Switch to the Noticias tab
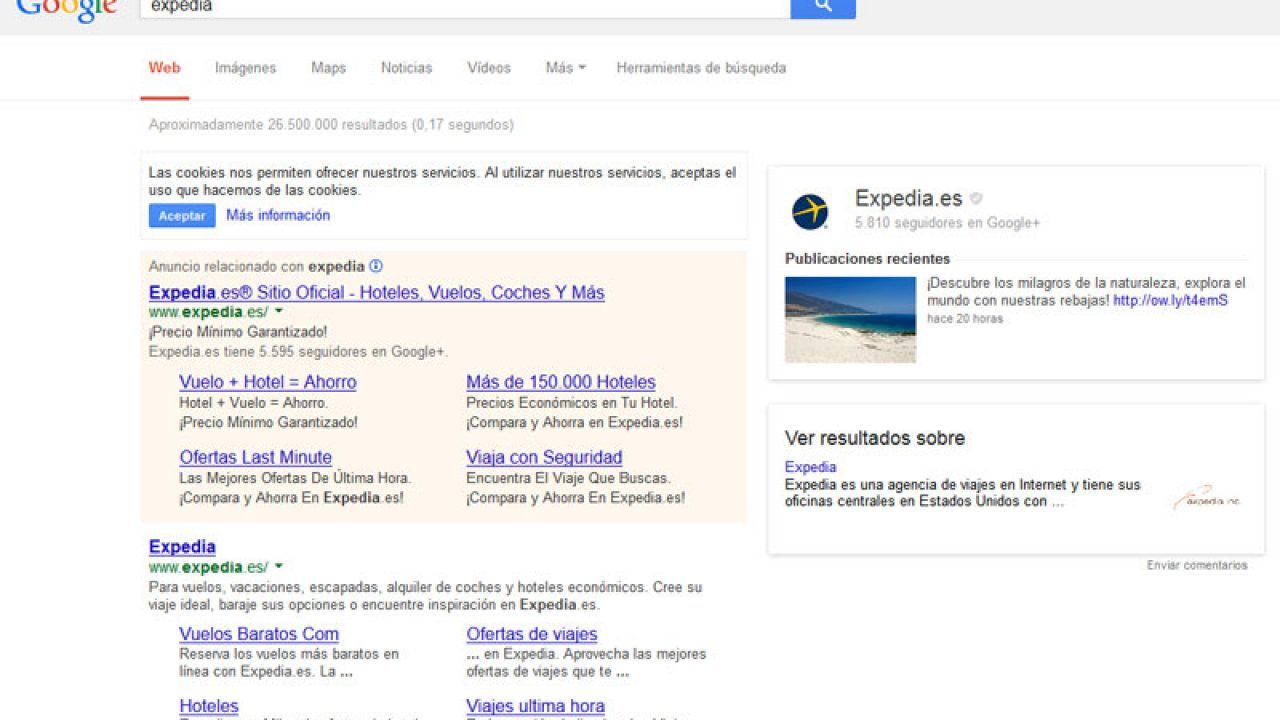This screenshot has height=720, width=1280. (x=406, y=68)
